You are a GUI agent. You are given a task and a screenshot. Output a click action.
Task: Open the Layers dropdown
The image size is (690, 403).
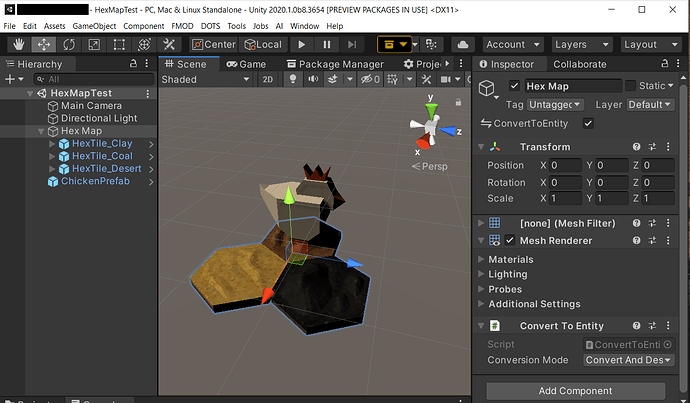[582, 44]
